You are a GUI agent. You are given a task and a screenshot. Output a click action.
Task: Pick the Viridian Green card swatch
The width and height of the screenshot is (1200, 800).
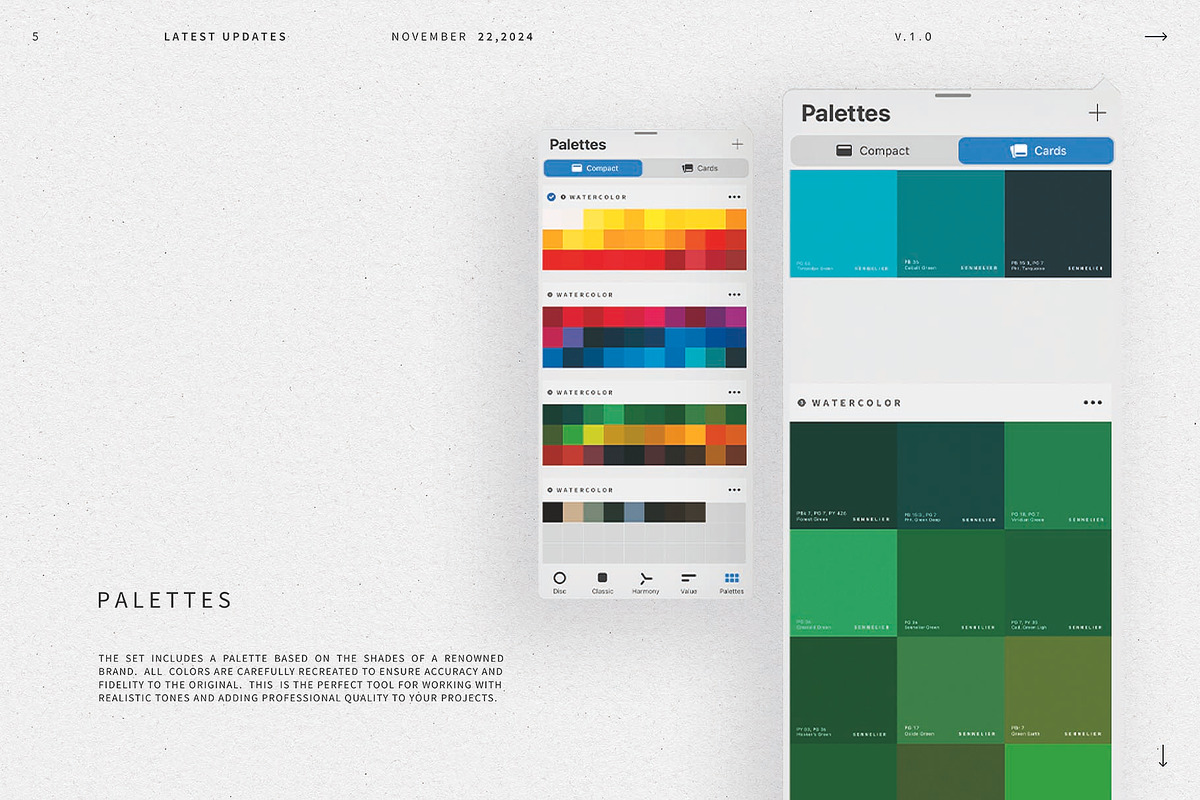(x=1058, y=475)
